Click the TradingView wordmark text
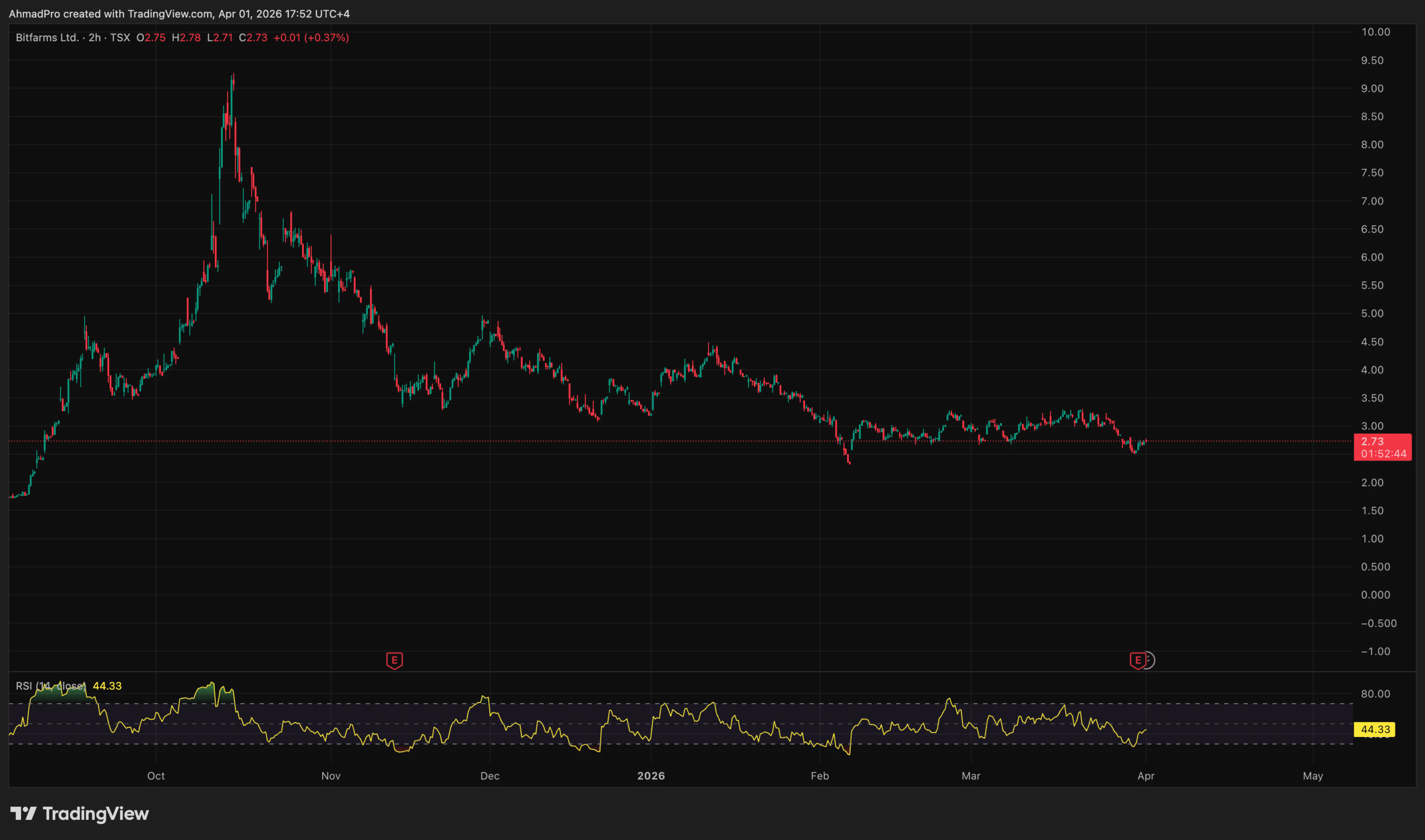The image size is (1425, 840). point(96,813)
